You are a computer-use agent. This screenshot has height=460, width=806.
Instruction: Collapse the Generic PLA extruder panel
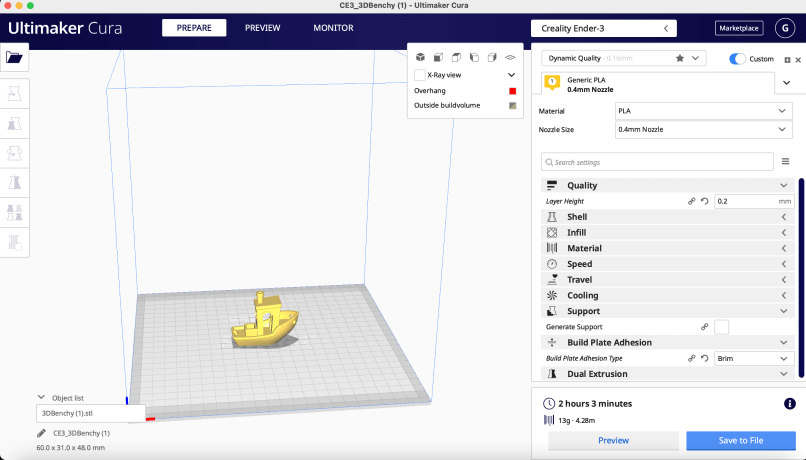786,83
